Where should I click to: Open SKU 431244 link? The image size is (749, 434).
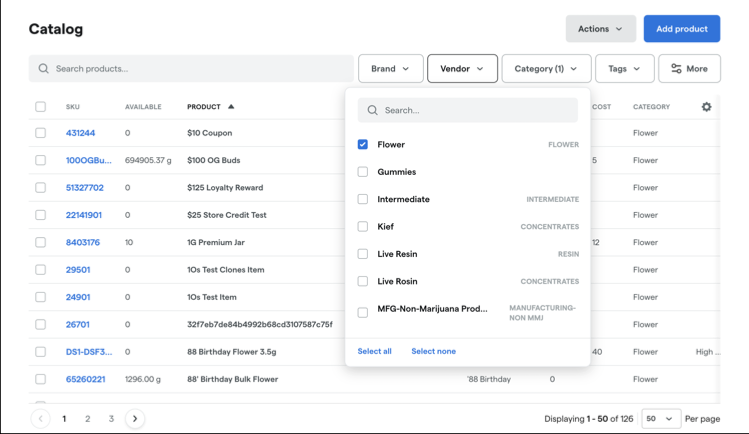tap(80, 133)
